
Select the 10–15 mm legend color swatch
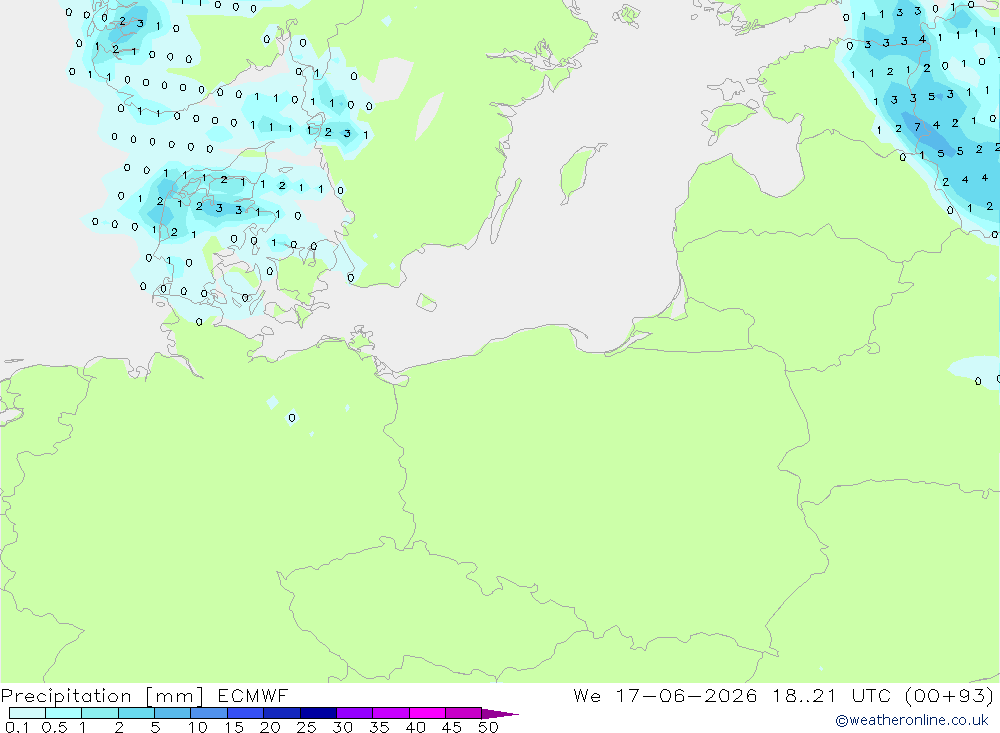[x=209, y=713]
